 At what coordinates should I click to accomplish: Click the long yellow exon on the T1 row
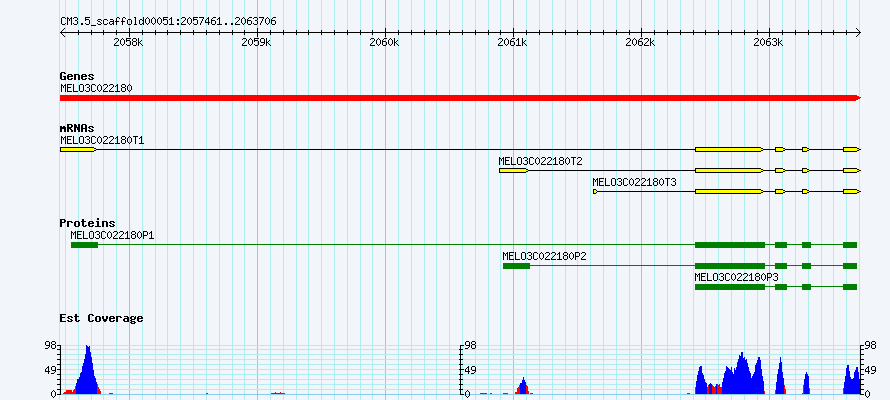(729, 149)
